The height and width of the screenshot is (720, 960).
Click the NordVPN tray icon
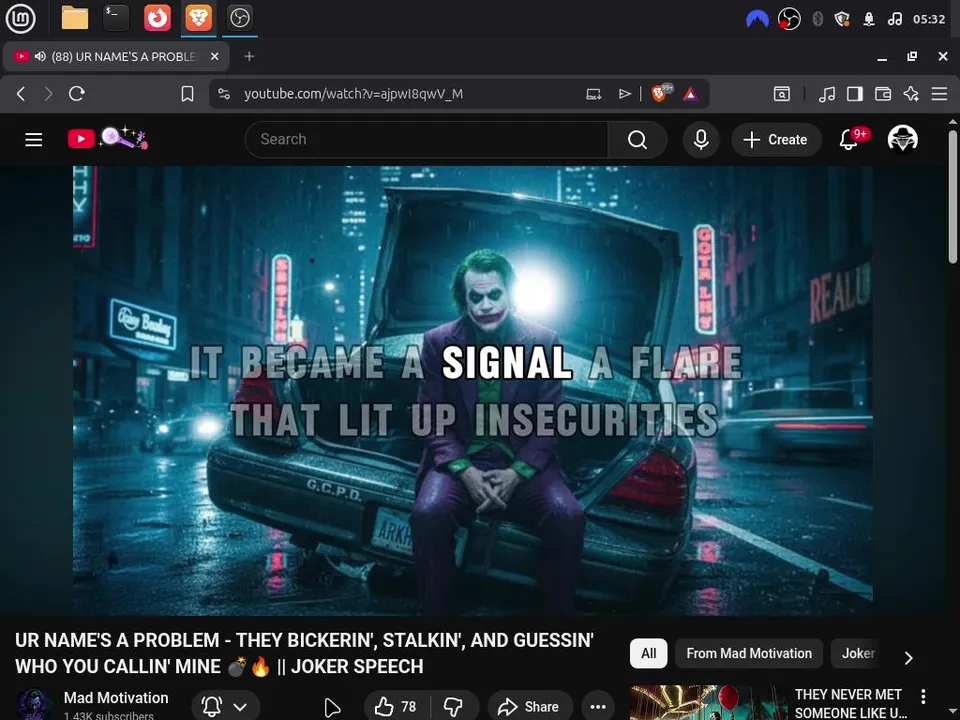(x=757, y=19)
